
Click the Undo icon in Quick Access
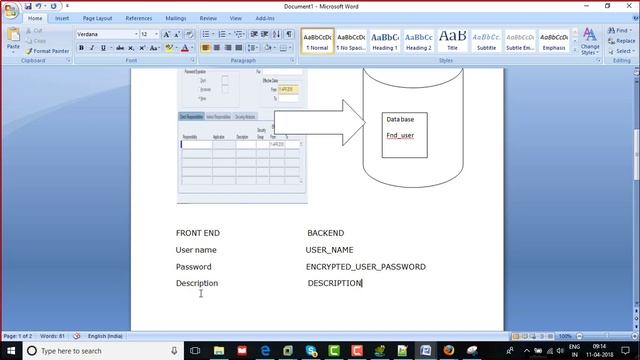tap(38, 6)
